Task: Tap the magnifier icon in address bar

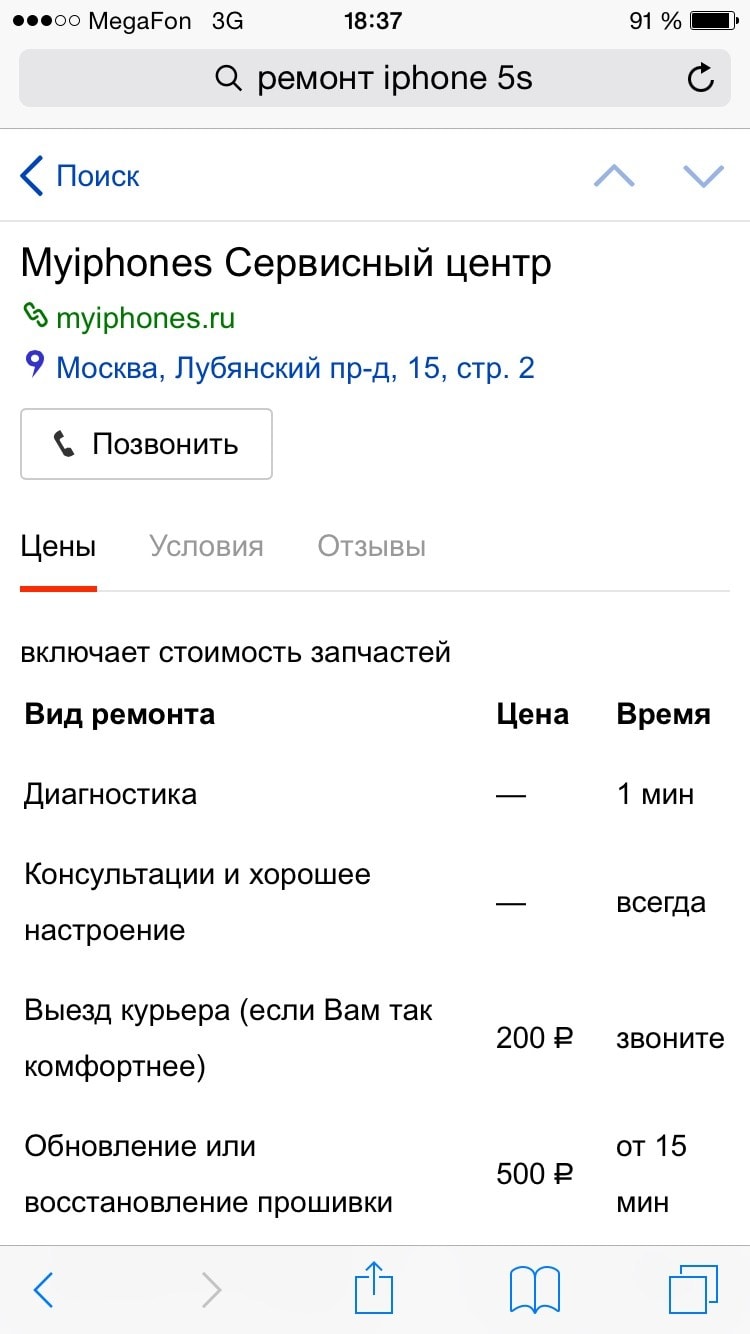Action: (229, 78)
